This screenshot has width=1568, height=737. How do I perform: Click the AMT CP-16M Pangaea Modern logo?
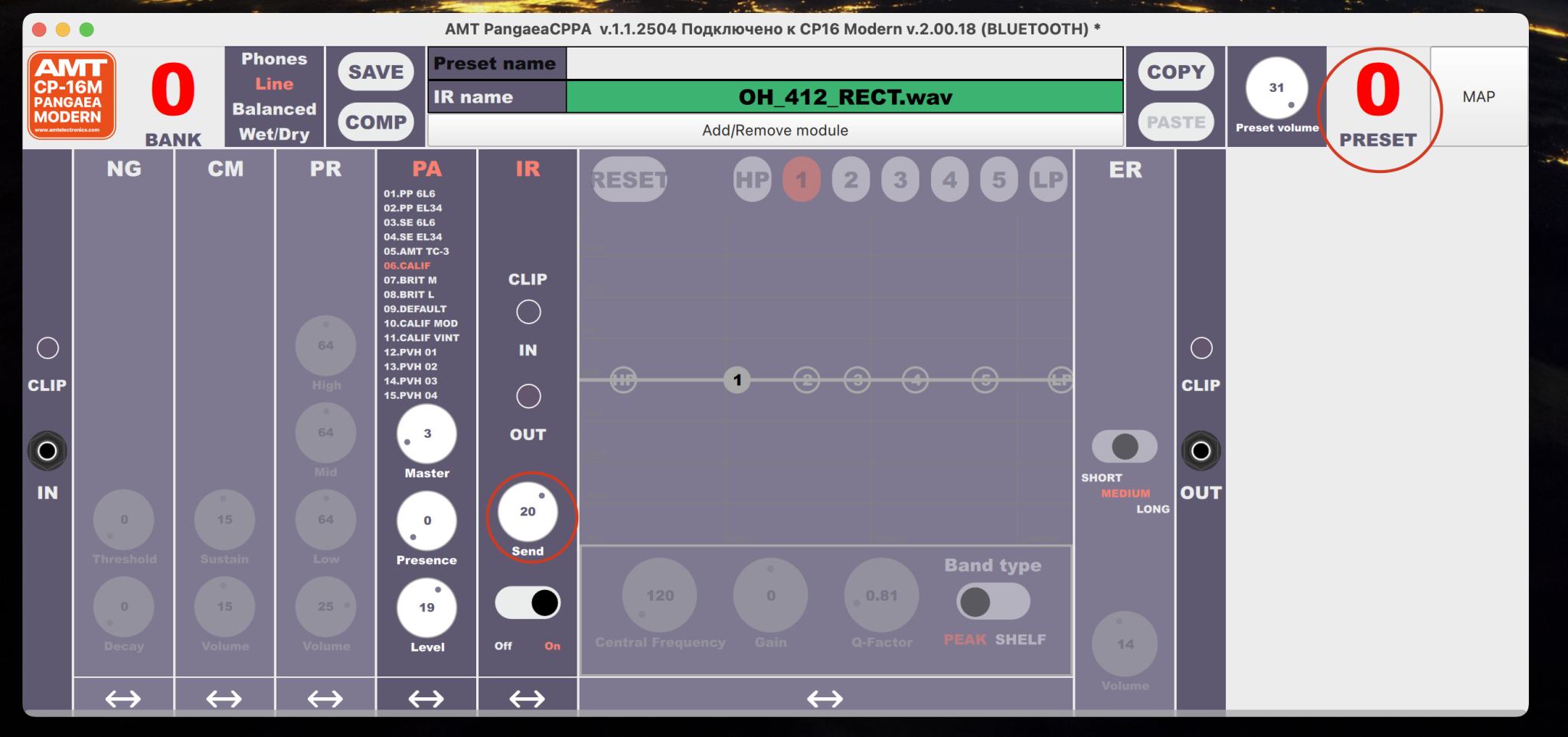(x=71, y=96)
